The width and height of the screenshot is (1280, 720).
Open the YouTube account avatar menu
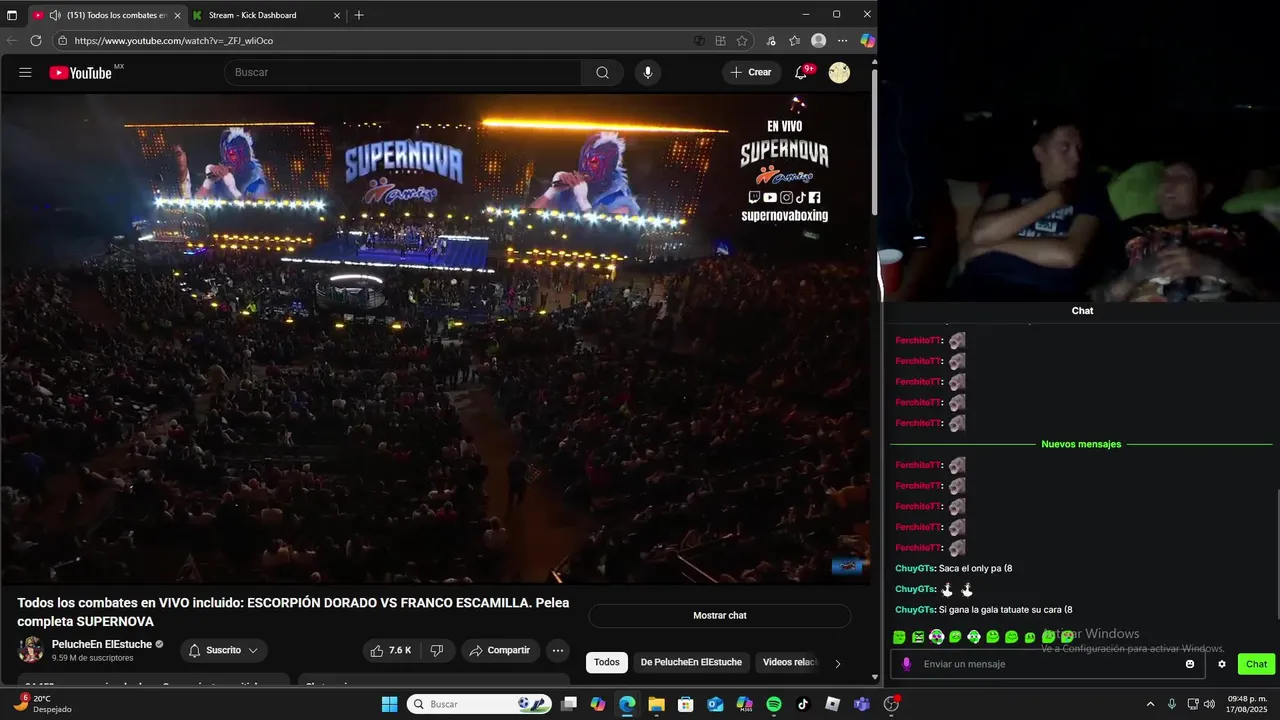839,72
